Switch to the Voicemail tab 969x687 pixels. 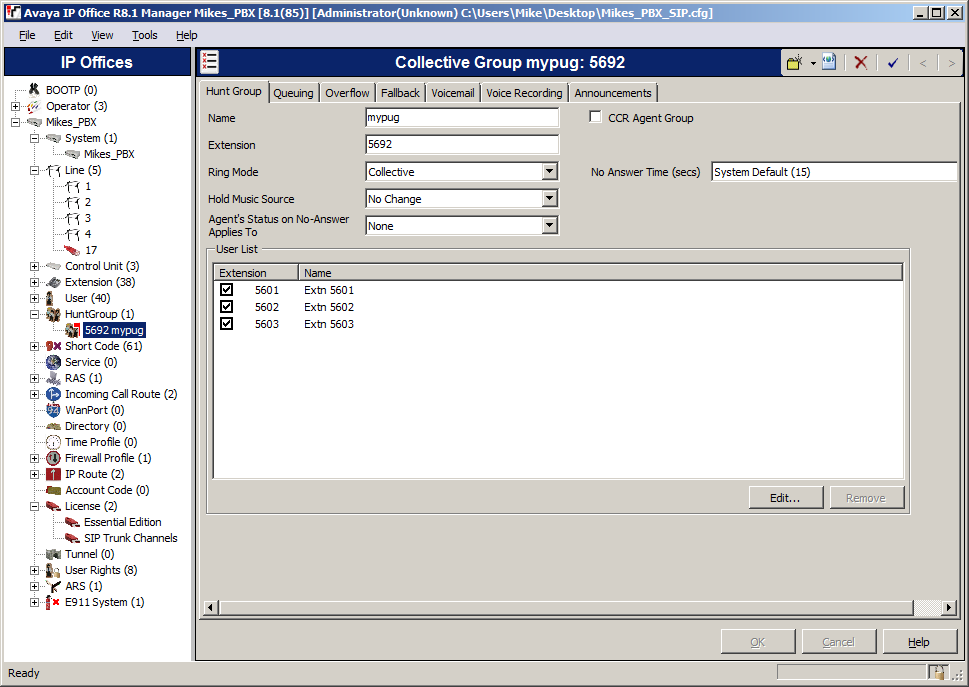[x=453, y=93]
